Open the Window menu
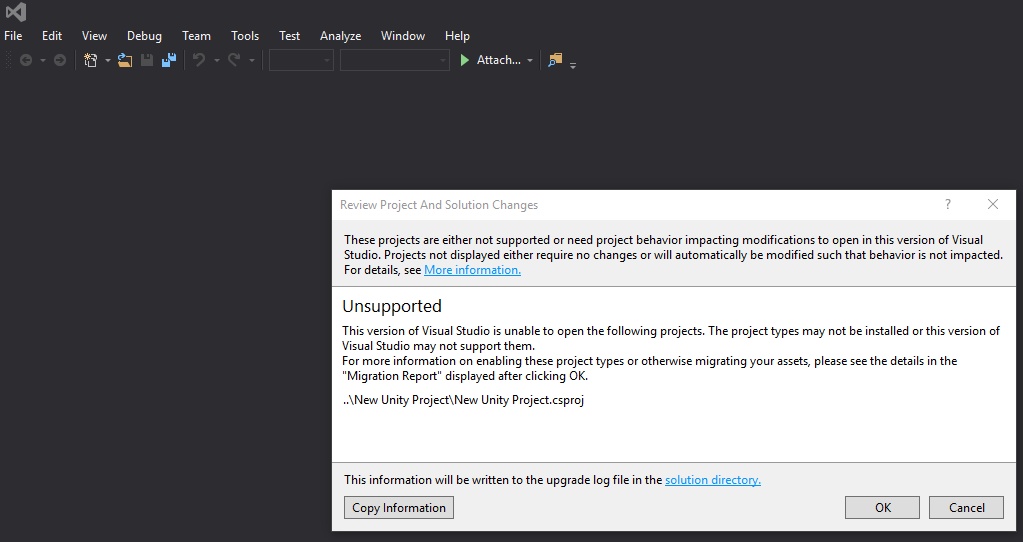This screenshot has width=1023, height=542. point(403,36)
